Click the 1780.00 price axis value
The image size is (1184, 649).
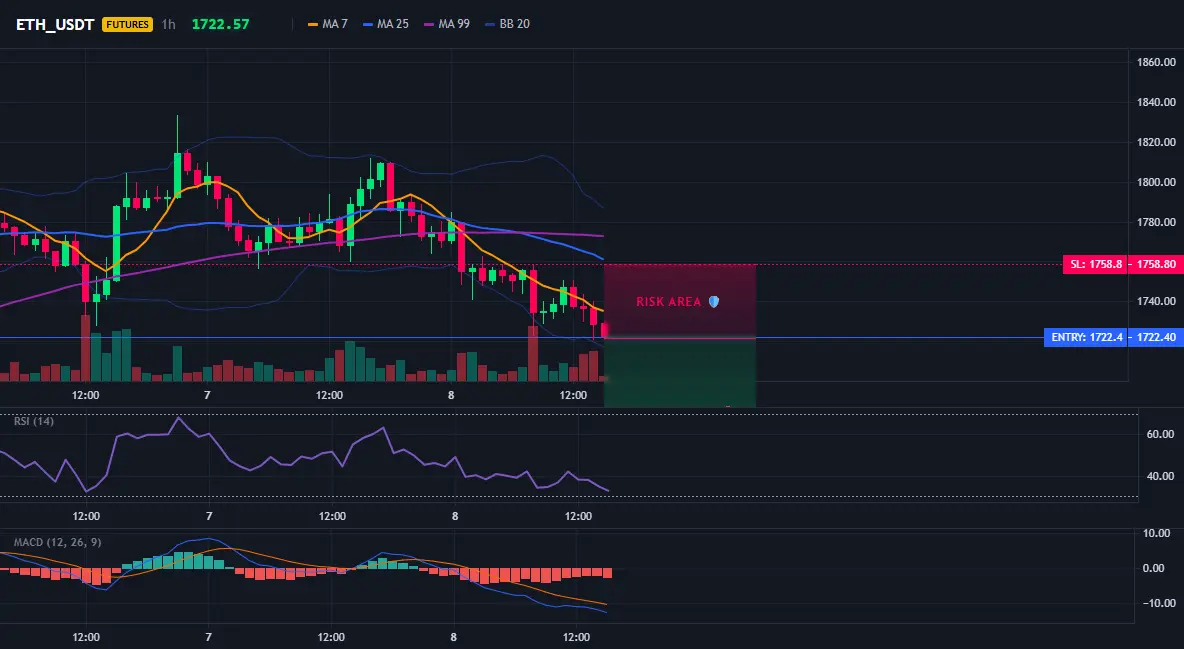[1156, 222]
